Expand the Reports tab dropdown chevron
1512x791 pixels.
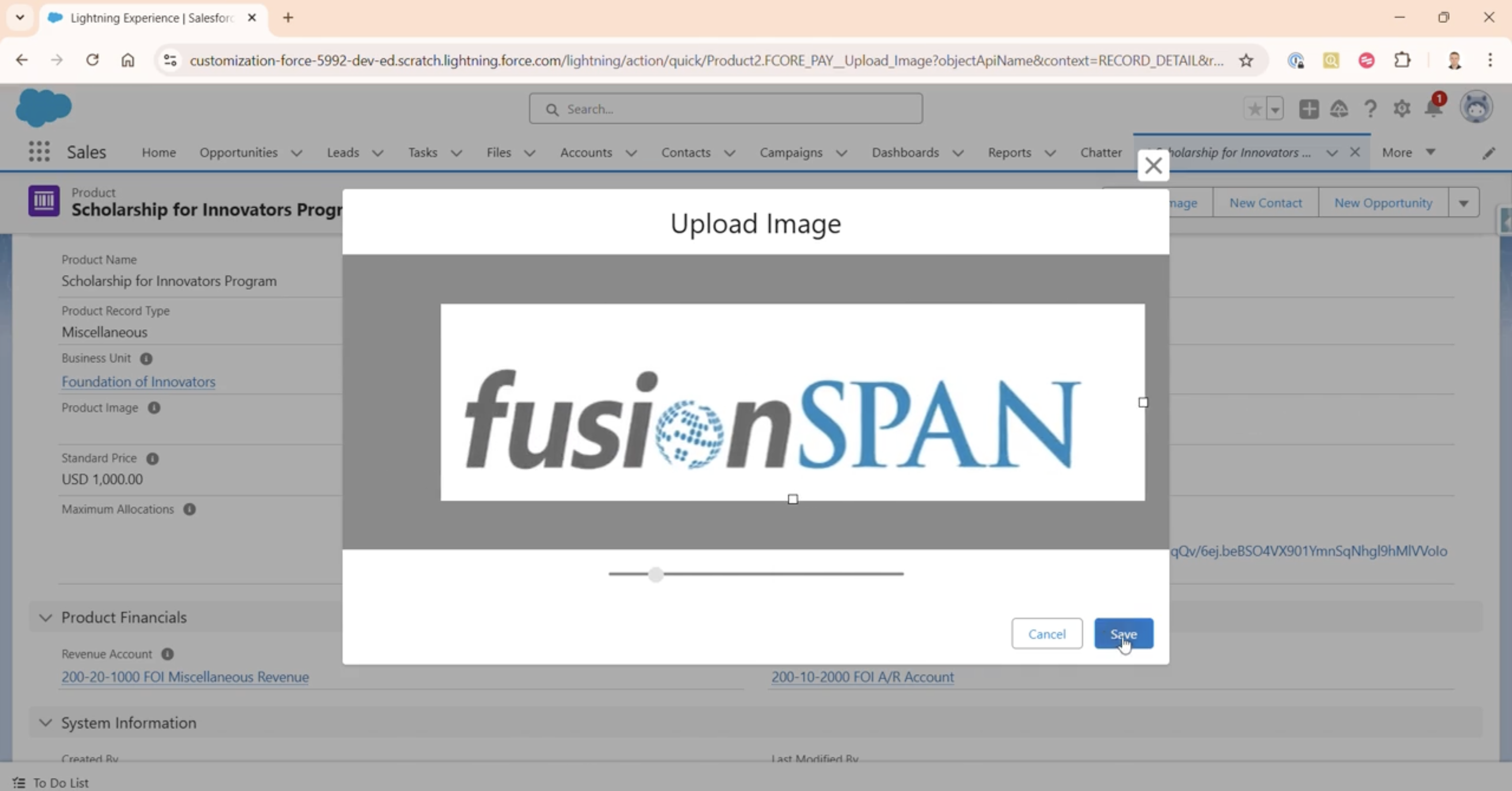(1050, 153)
